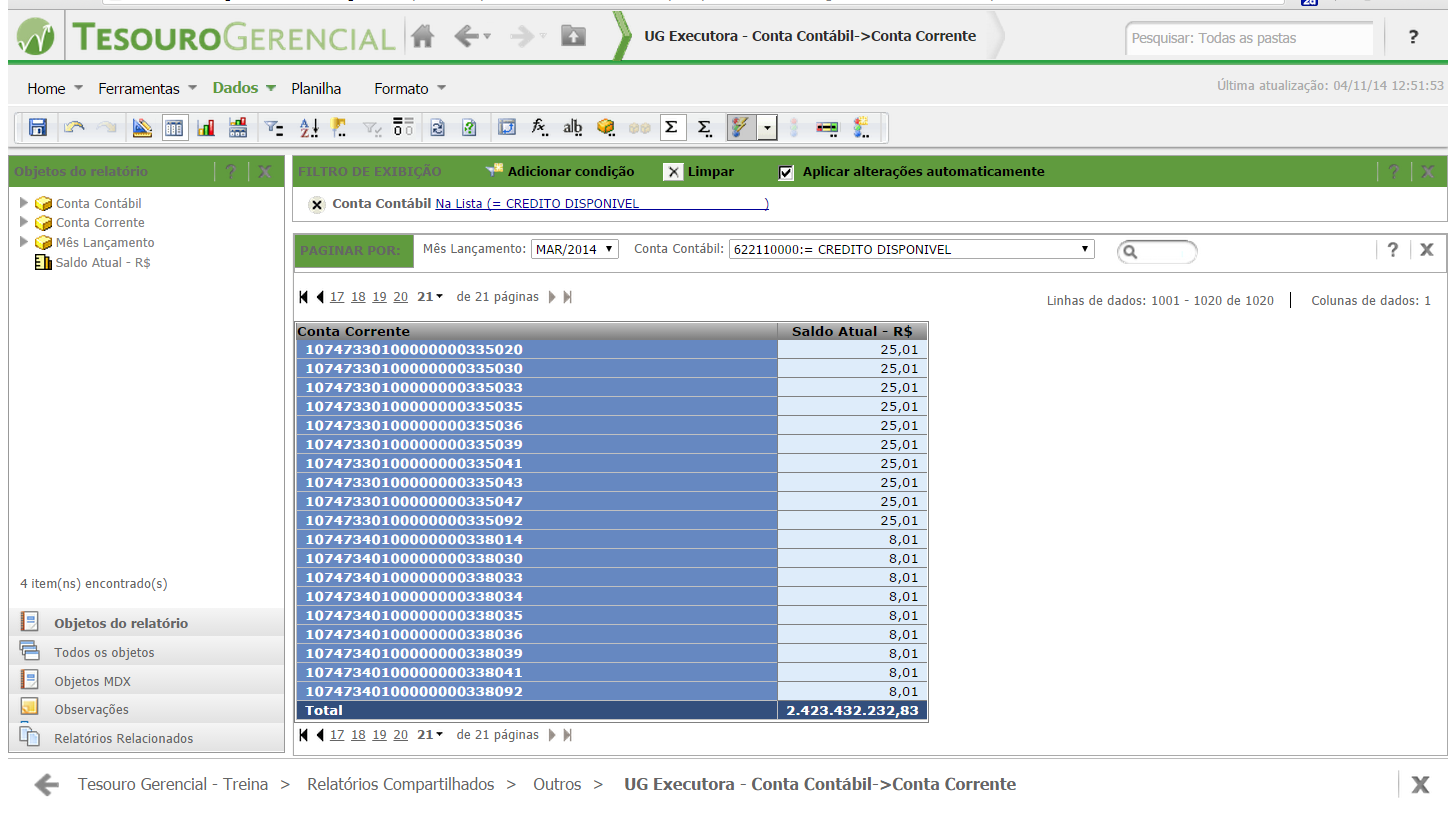
Task: Click the quick thresholds lightning icon
Action: pyautogui.click(x=740, y=127)
